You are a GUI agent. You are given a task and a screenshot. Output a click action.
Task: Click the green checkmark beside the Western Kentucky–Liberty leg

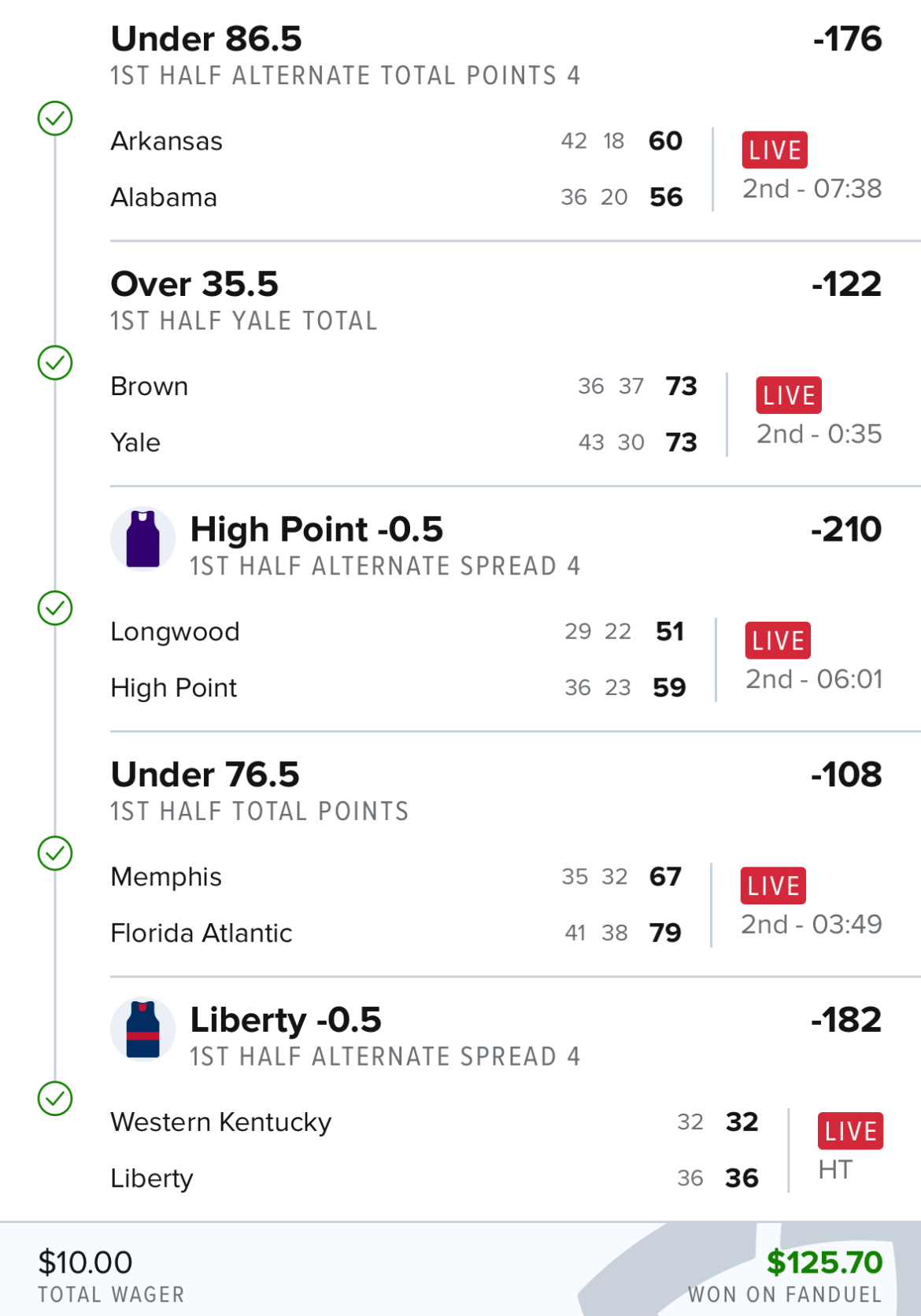pos(55,1099)
